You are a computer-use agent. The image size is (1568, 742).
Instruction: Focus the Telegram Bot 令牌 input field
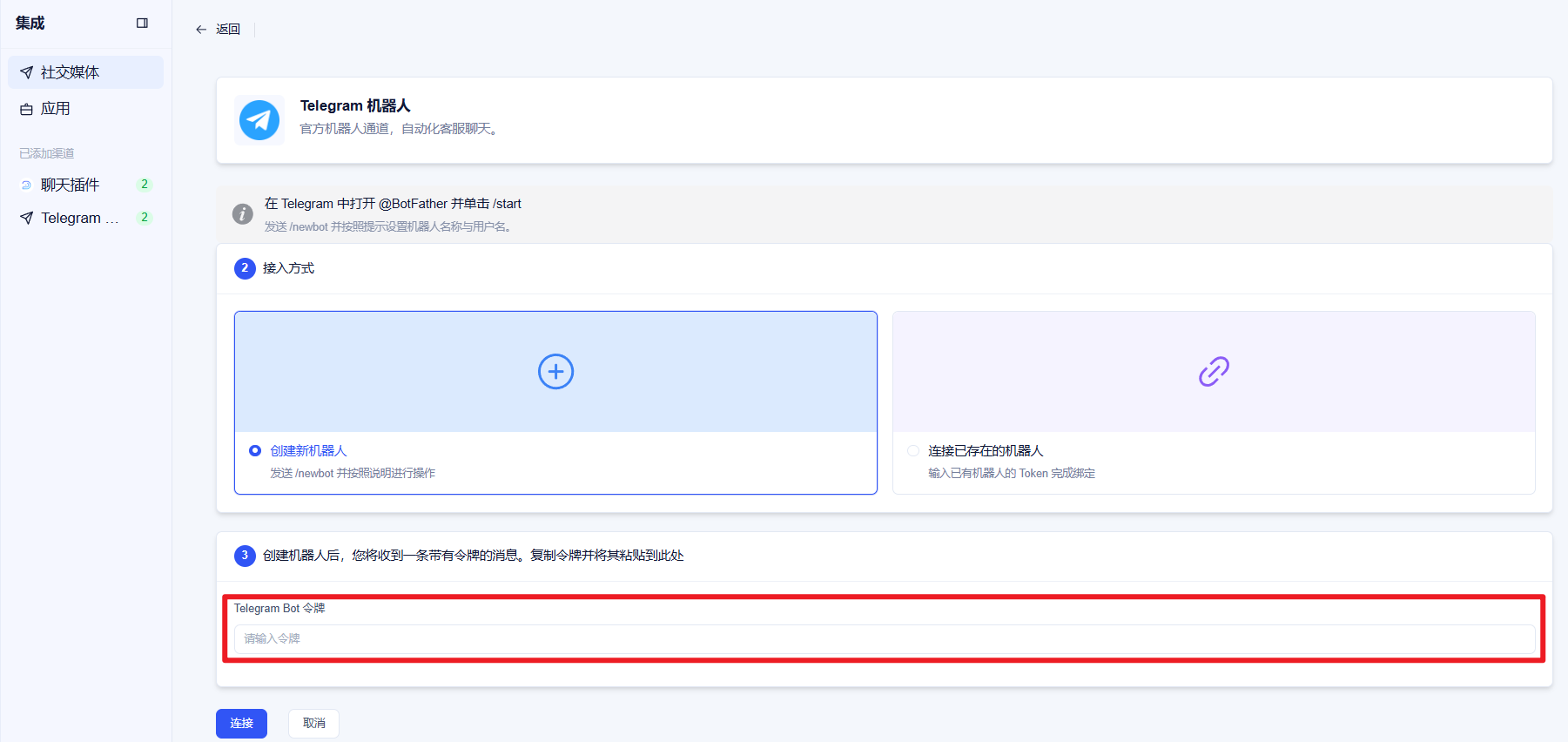point(885,639)
